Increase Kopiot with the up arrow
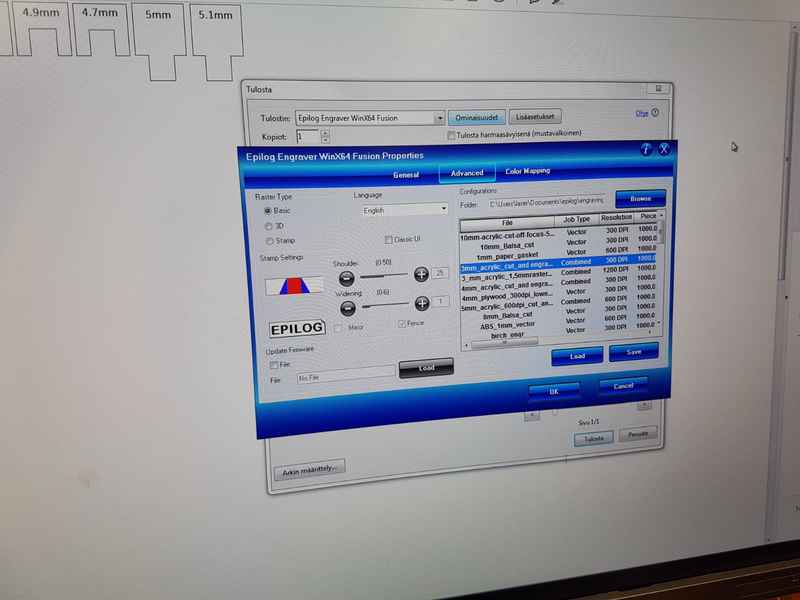This screenshot has width=800, height=600. point(325,133)
